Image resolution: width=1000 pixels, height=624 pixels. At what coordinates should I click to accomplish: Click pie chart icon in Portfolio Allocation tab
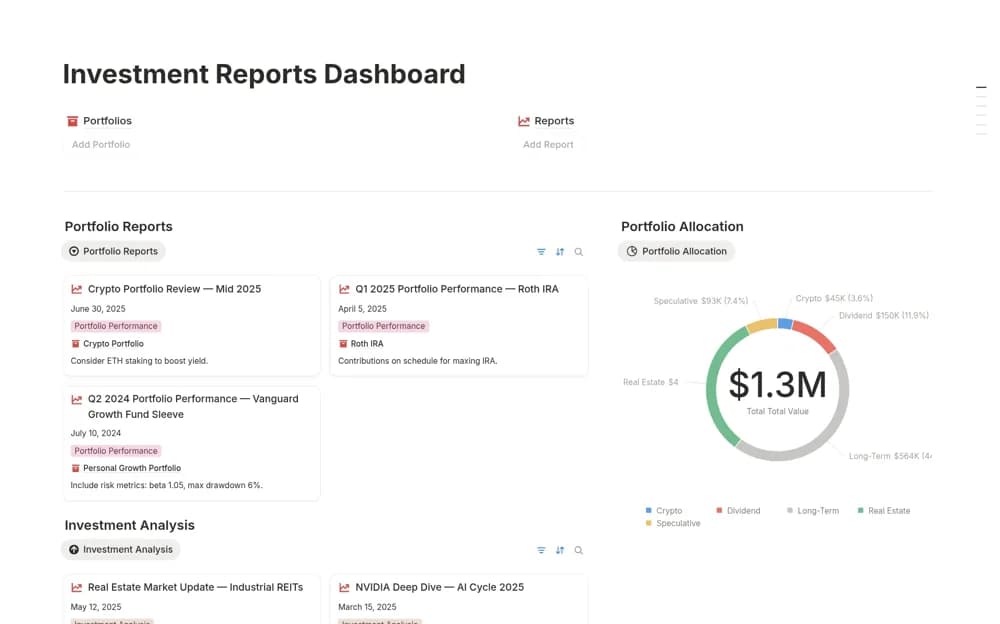(x=631, y=251)
